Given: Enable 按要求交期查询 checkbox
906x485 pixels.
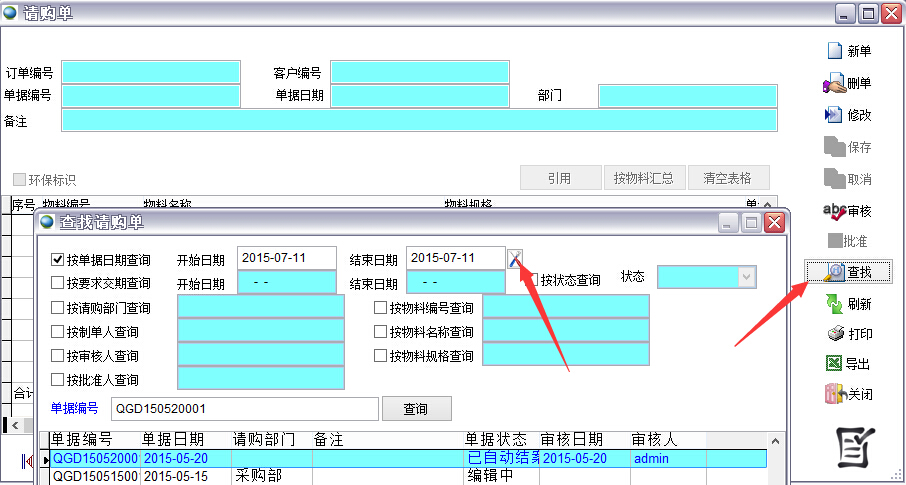Looking at the screenshot, I should click(58, 284).
